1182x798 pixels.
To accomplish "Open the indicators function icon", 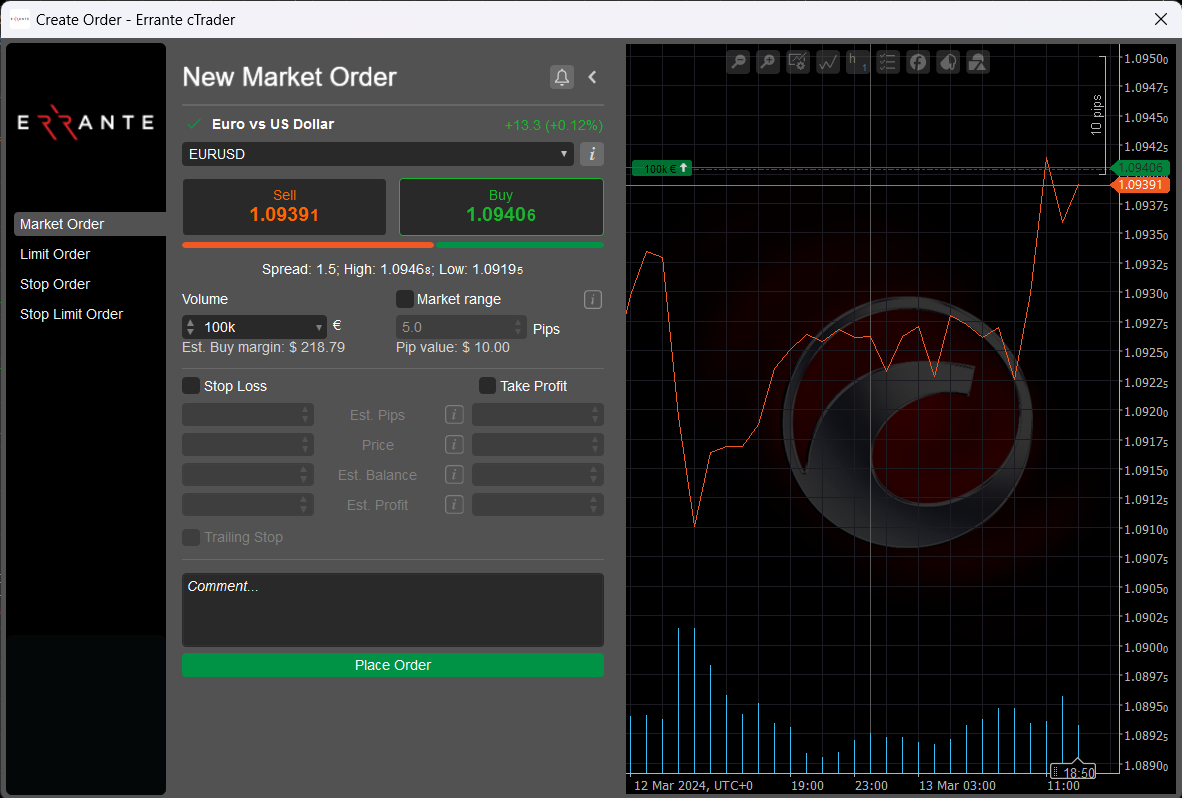I will coord(918,62).
